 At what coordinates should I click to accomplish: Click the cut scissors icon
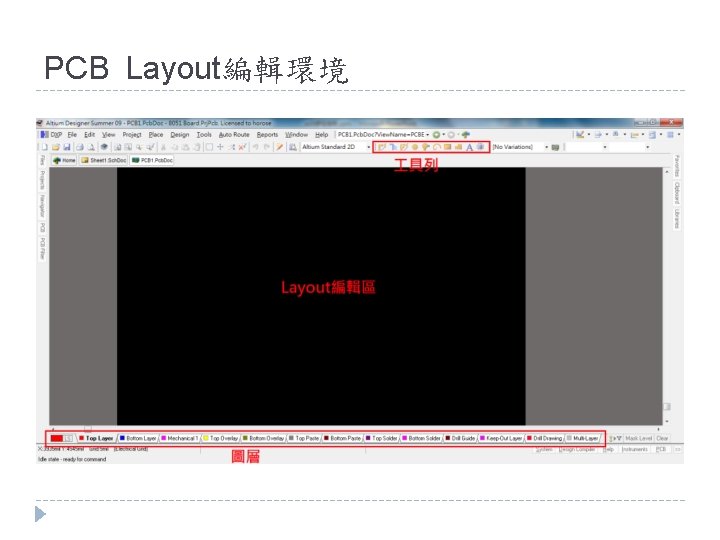coord(163,147)
